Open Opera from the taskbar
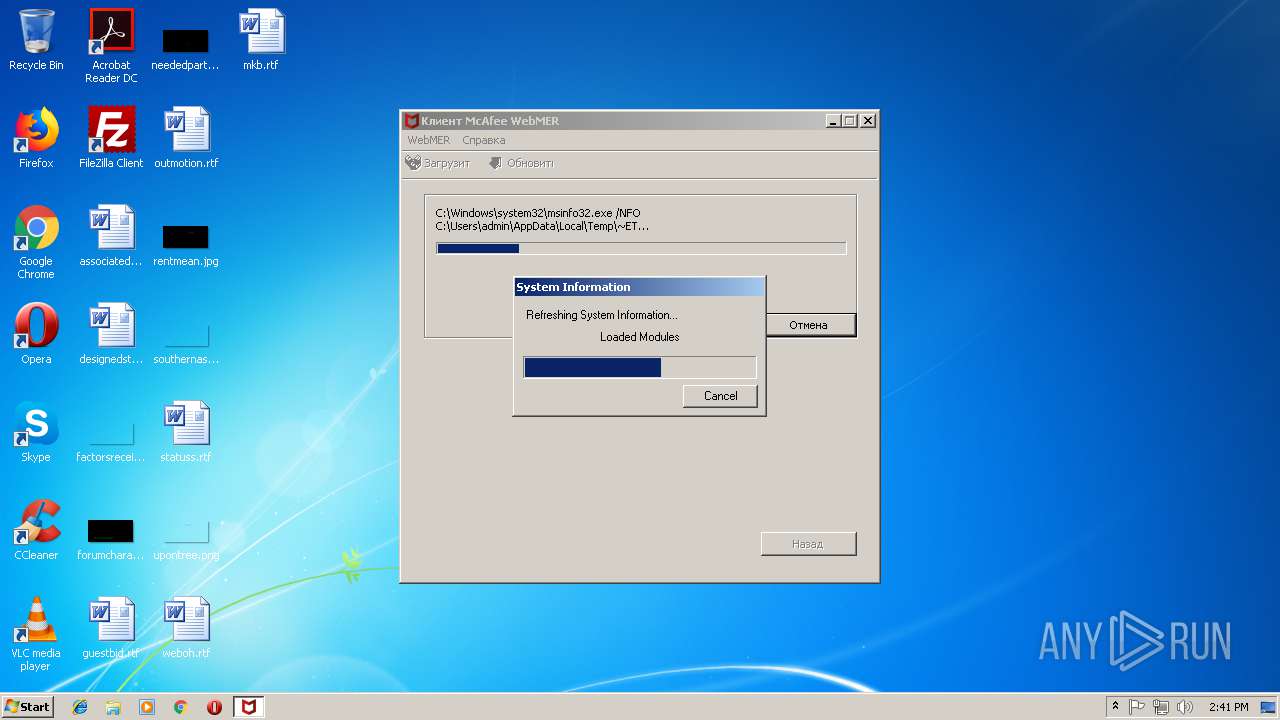The width and height of the screenshot is (1280, 720). tap(214, 707)
